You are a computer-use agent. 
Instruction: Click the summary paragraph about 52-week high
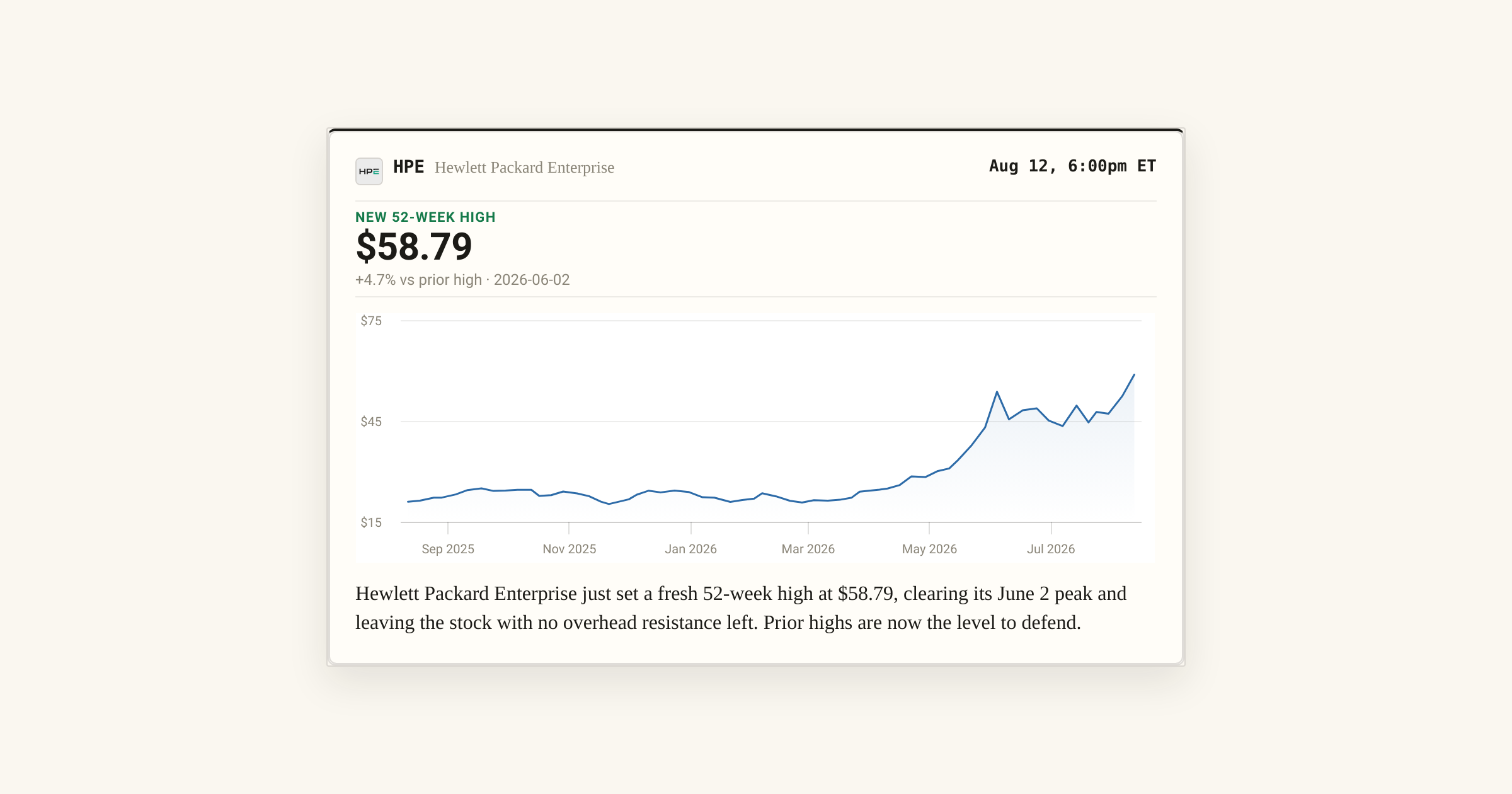click(x=741, y=608)
